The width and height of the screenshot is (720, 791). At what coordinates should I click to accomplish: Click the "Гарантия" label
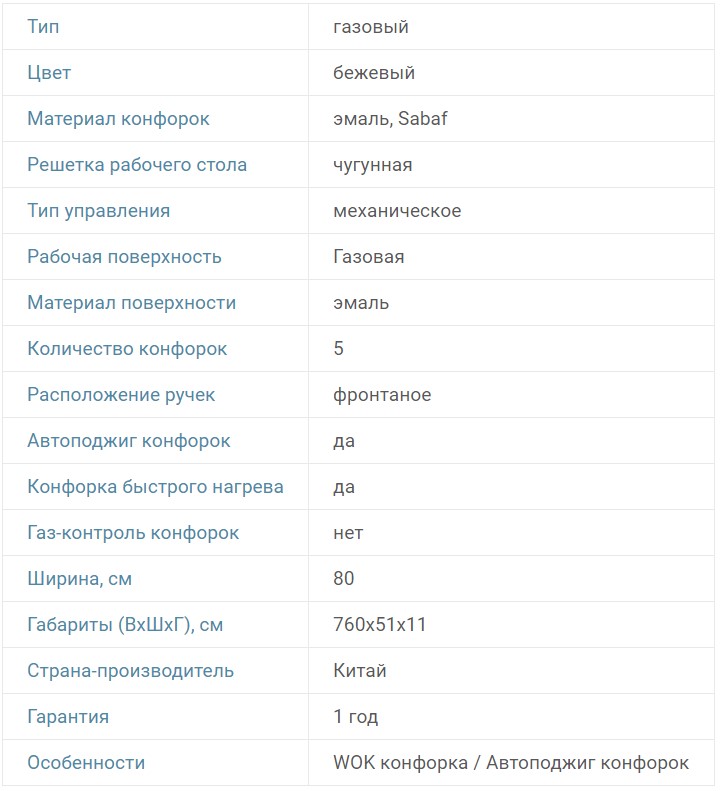(x=68, y=717)
